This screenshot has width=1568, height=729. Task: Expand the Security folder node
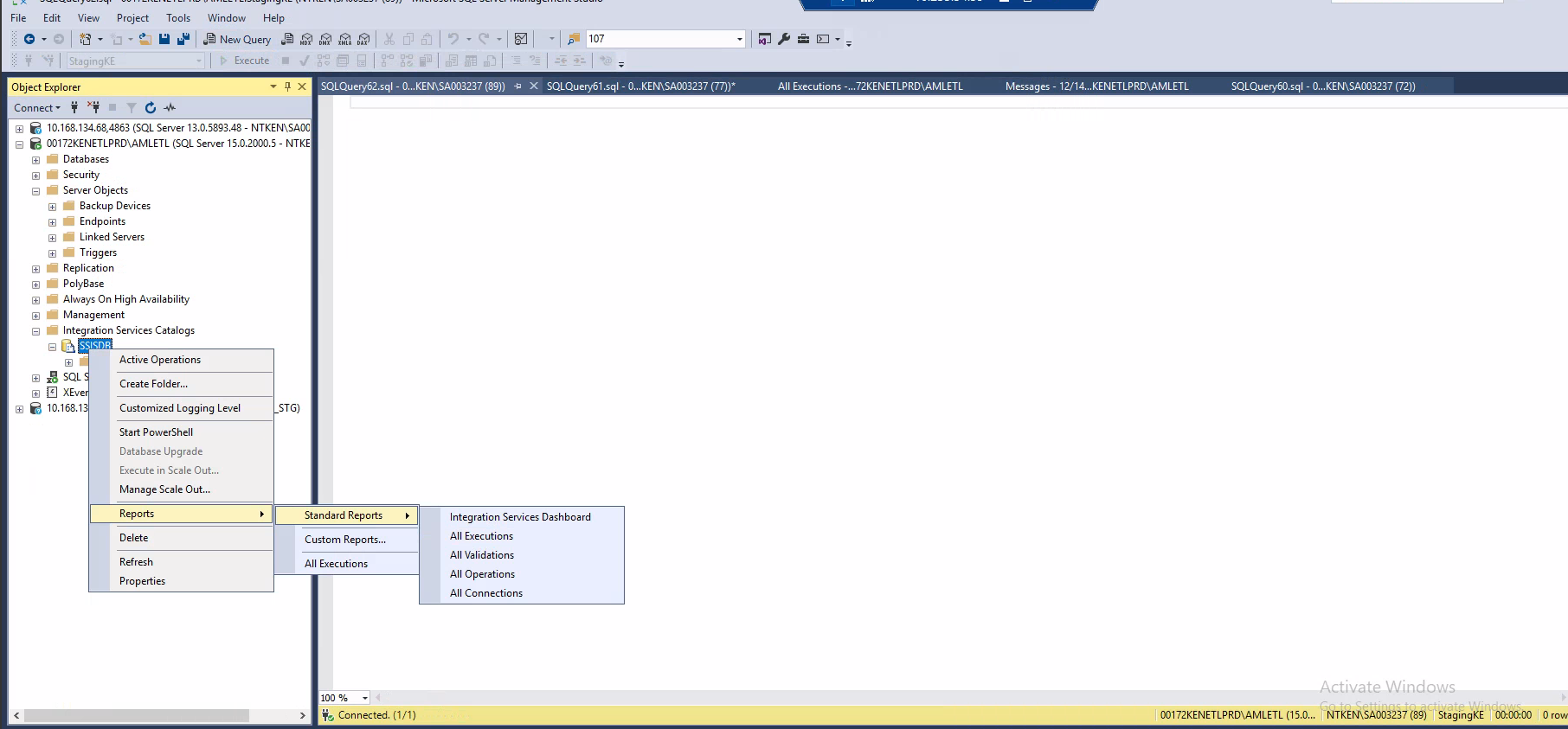pyautogui.click(x=35, y=176)
